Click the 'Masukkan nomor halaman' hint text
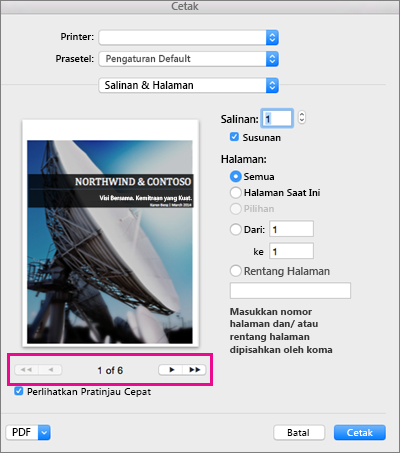Image resolution: width=400 pixels, height=453 pixels. pyautogui.click(x=281, y=331)
